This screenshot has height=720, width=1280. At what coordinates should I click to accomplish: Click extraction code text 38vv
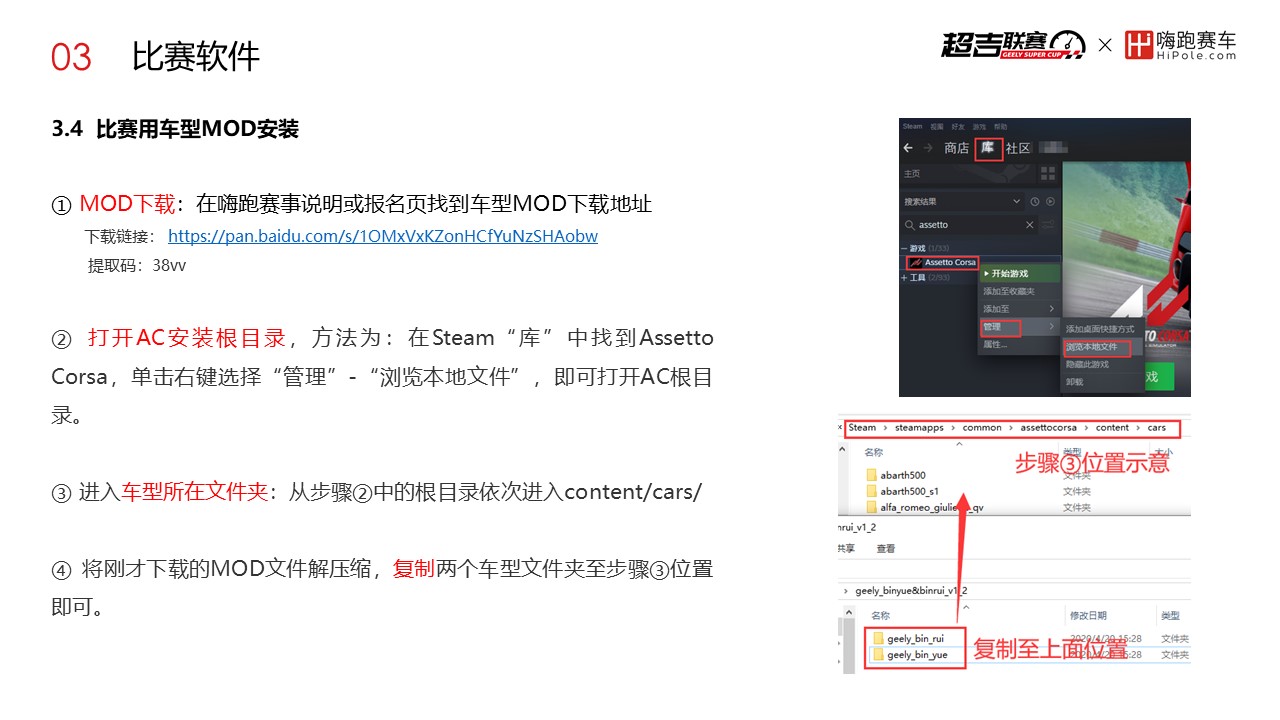169,265
